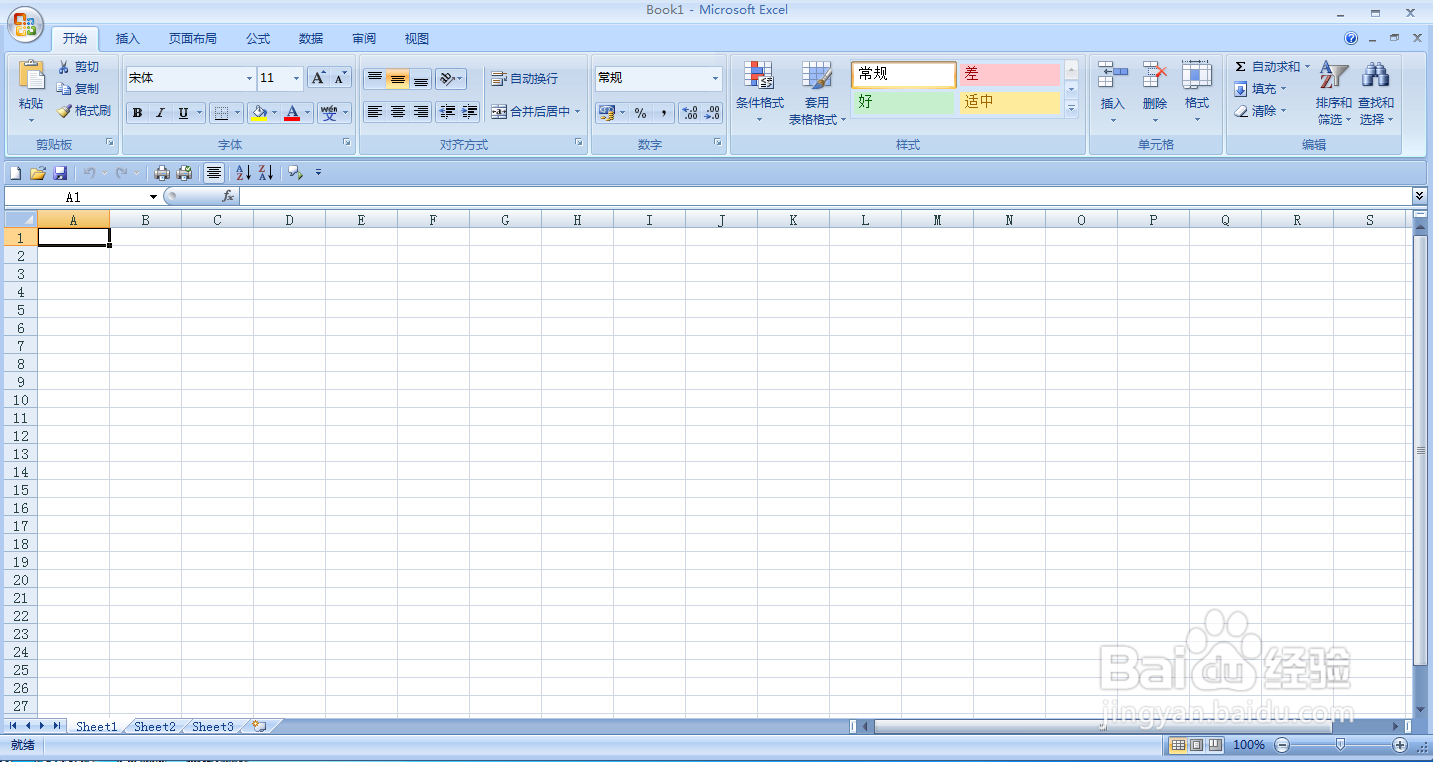Screen dimensions: 1433x762
Task: Expand the cell styles gallery
Action: coord(1071,108)
